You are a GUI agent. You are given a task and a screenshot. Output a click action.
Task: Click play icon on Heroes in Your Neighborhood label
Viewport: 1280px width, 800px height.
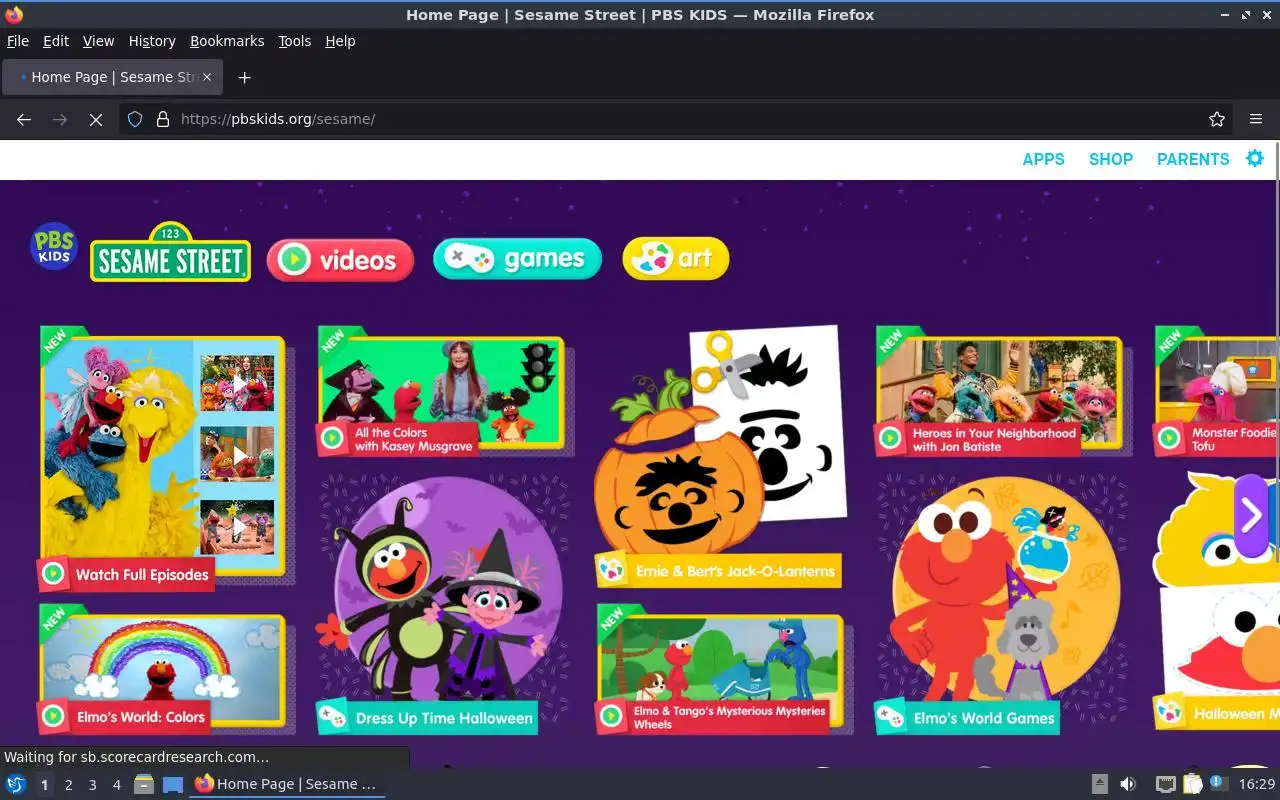890,437
